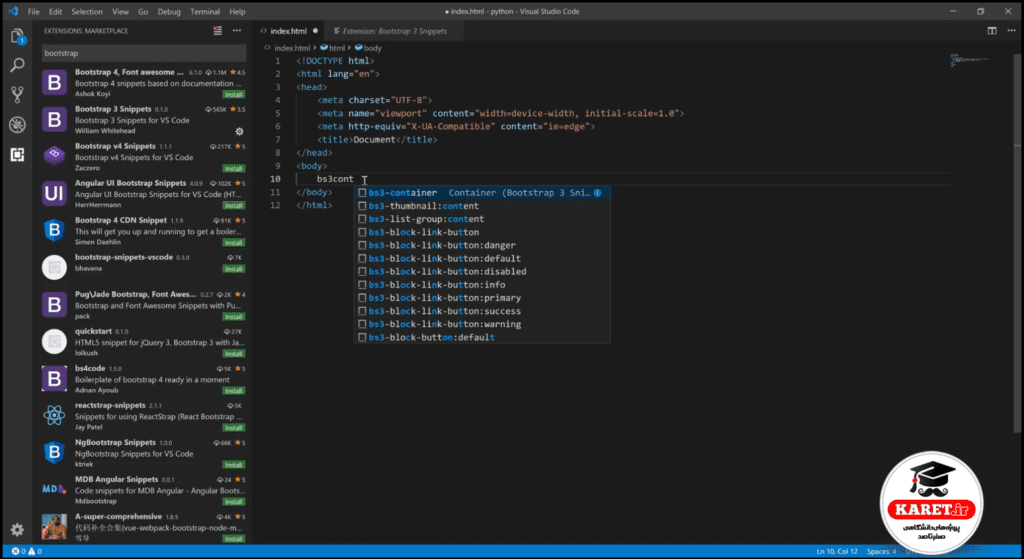The height and width of the screenshot is (559, 1024).
Task: Open the Search view icon
Action: point(18,65)
